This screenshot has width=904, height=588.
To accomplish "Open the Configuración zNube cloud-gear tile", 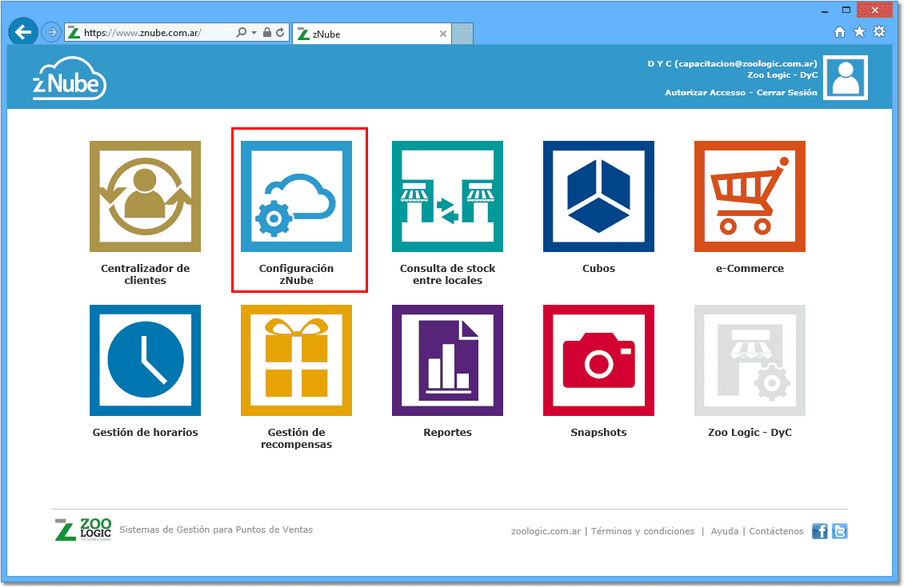I will [x=296, y=196].
